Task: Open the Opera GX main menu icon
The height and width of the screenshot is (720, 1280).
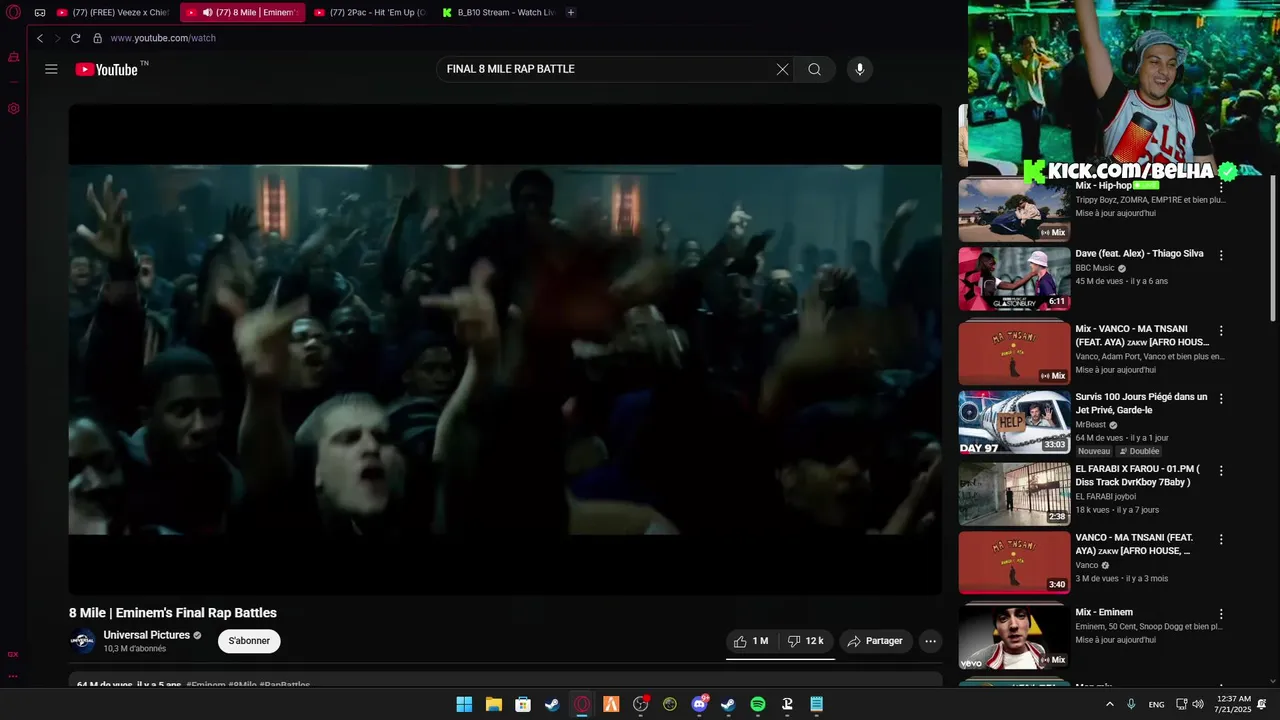Action: tap(13, 13)
